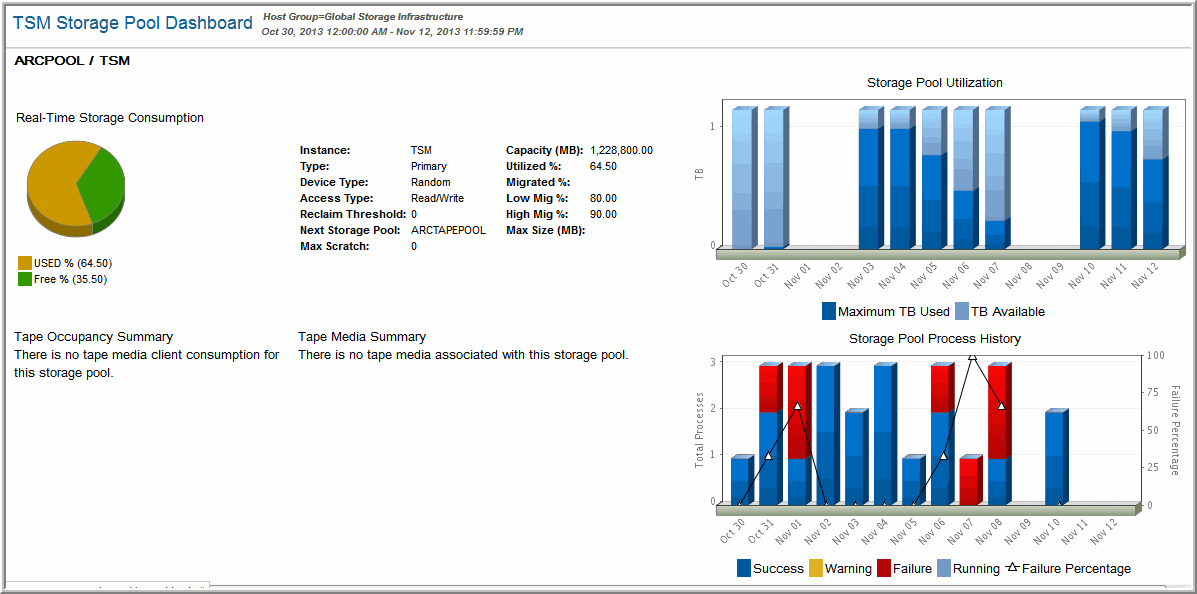
Task: Click the USED % orange legend swatch
Action: (x=25, y=263)
